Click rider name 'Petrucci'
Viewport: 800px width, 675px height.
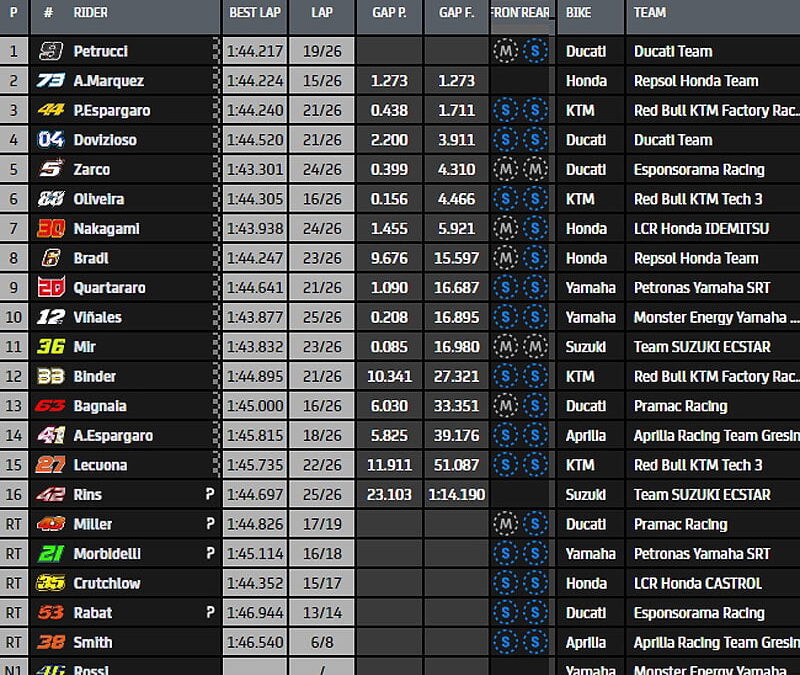pyautogui.click(x=101, y=51)
